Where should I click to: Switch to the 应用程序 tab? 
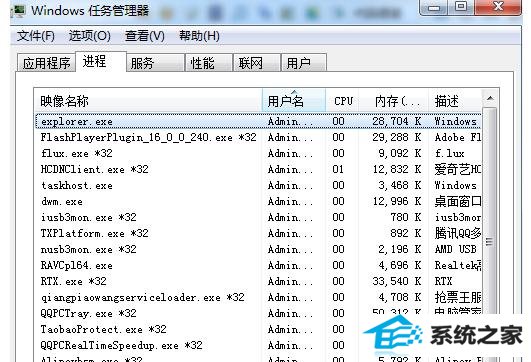point(46,63)
